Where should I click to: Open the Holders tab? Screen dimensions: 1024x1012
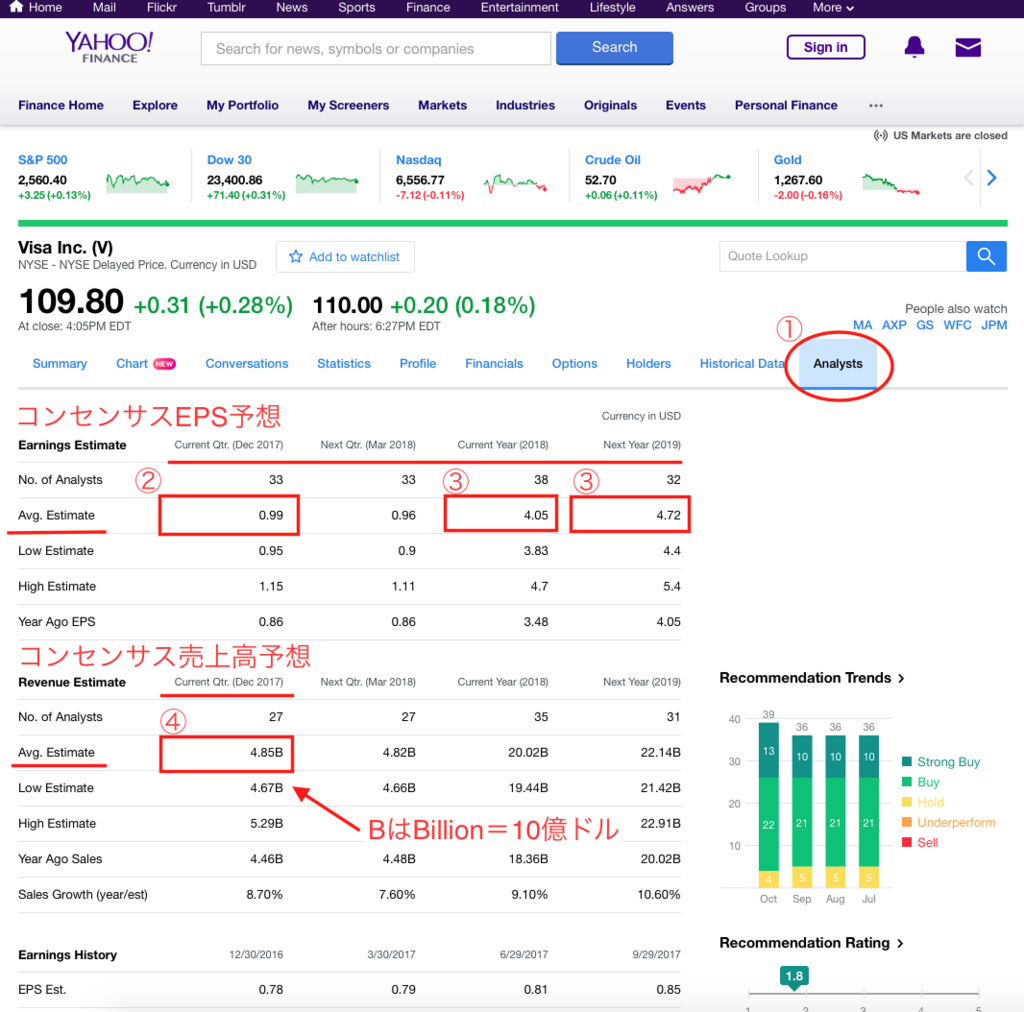pyautogui.click(x=648, y=364)
